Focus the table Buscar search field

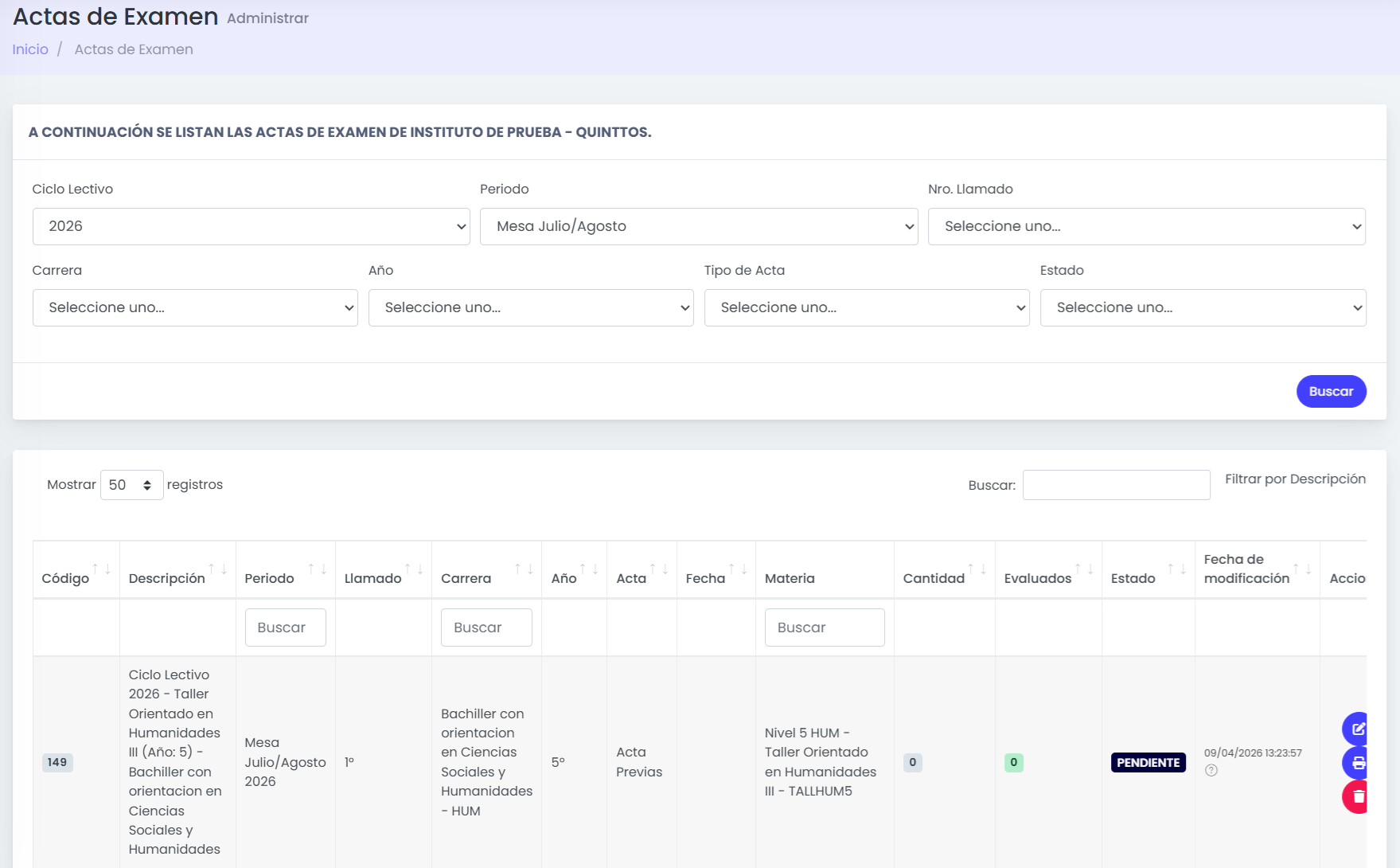pyautogui.click(x=1117, y=485)
